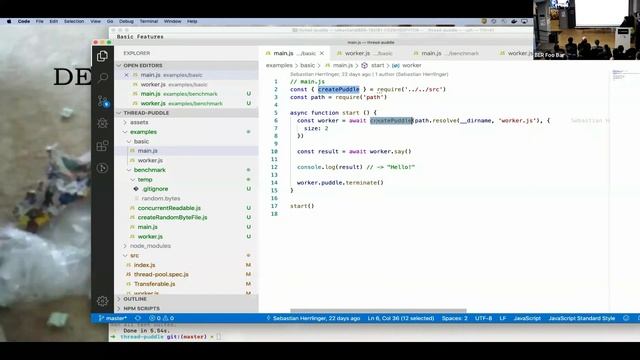This screenshot has height=360, width=640.
Task: Collapse the temp folder
Action: pyautogui.click(x=144, y=180)
